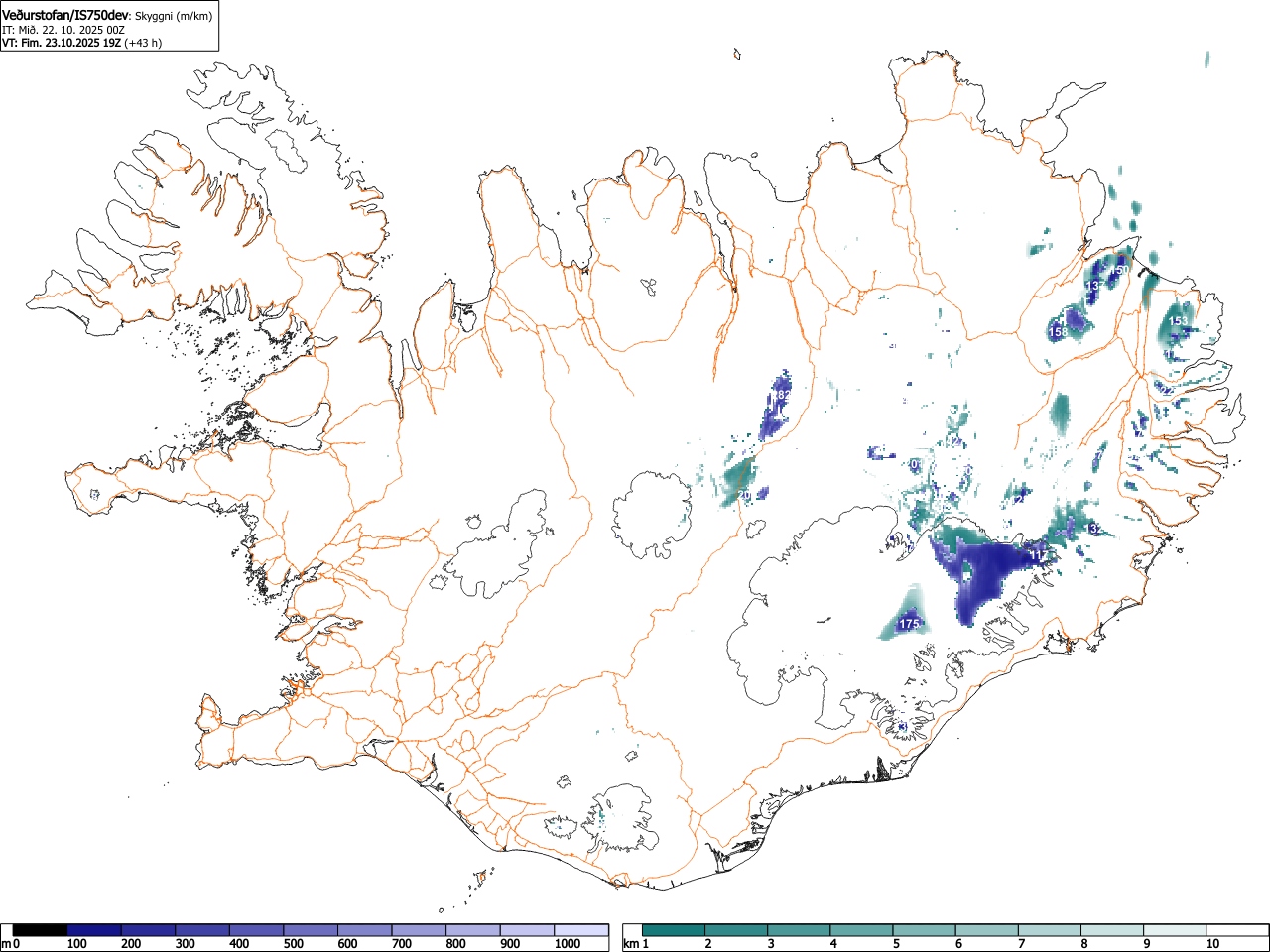The height and width of the screenshot is (952, 1270).
Task: Select the IT: Mið. 22. 10. 2025 00Z line
Action: (x=63, y=30)
